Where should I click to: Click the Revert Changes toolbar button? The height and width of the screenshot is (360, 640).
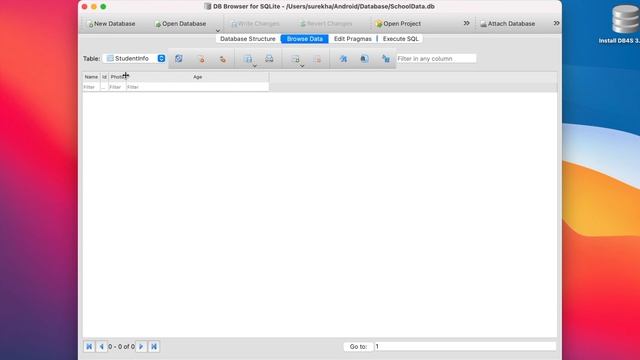pos(326,24)
